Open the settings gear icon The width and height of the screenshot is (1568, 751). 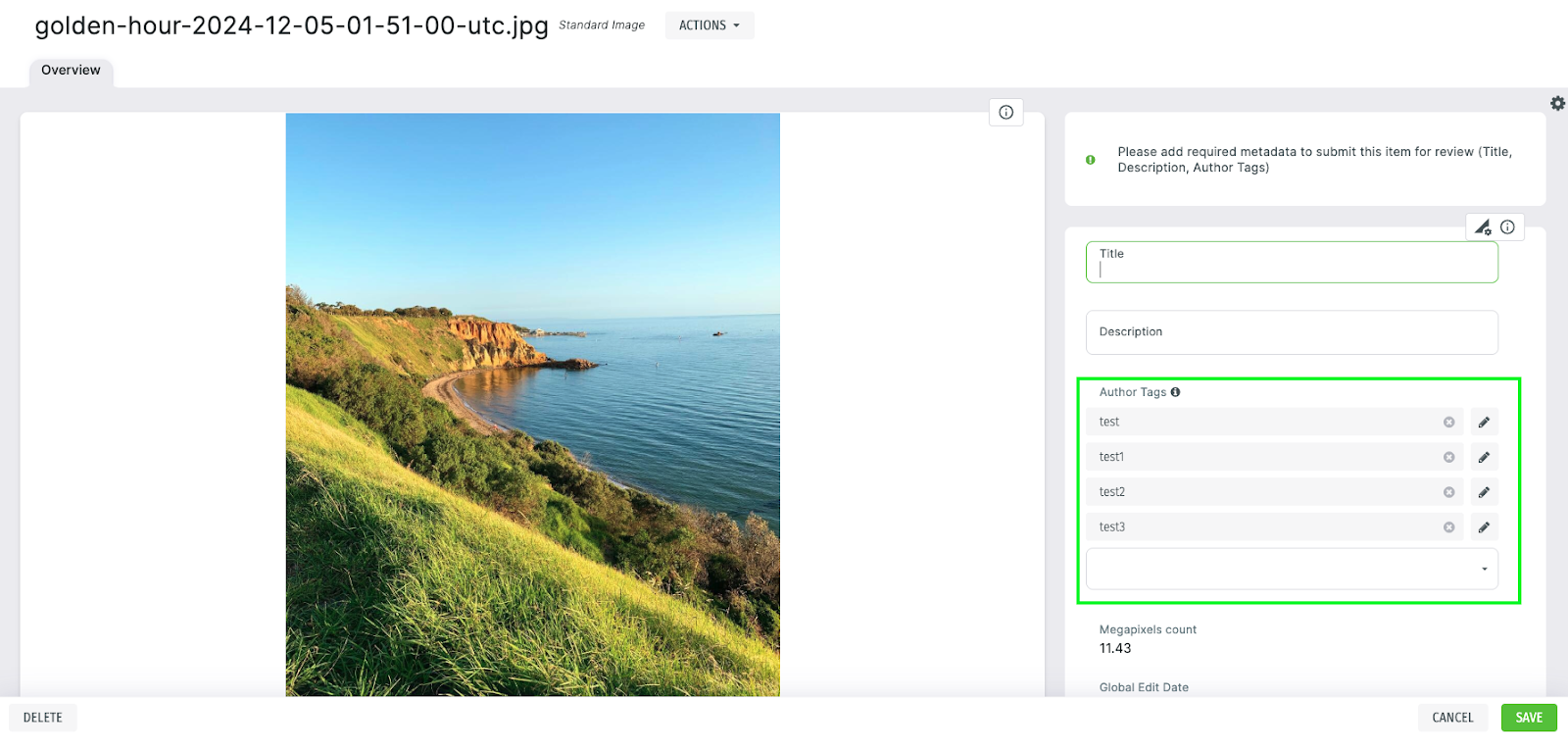[1557, 103]
